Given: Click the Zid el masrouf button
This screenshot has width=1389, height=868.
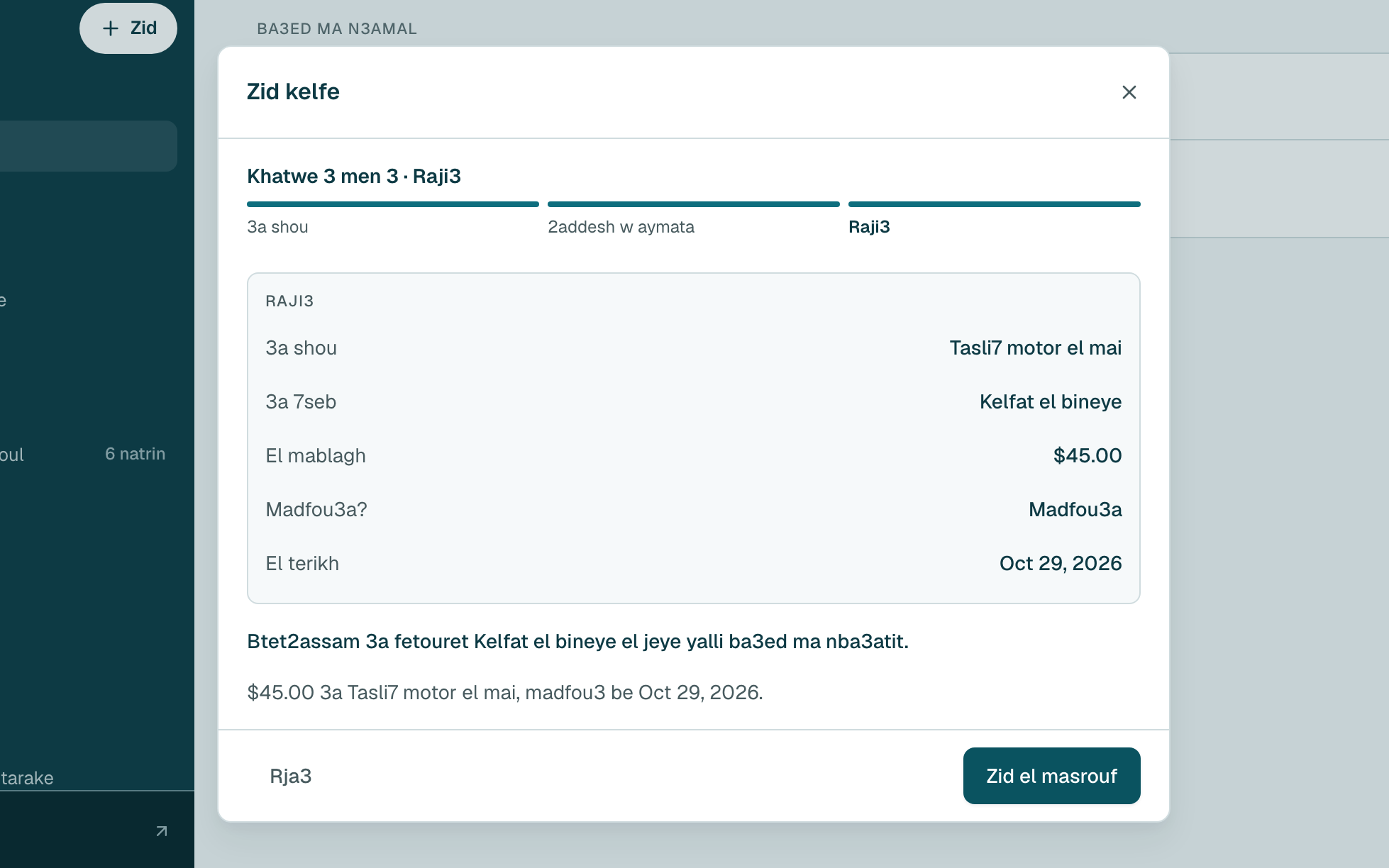Looking at the screenshot, I should click(1051, 776).
